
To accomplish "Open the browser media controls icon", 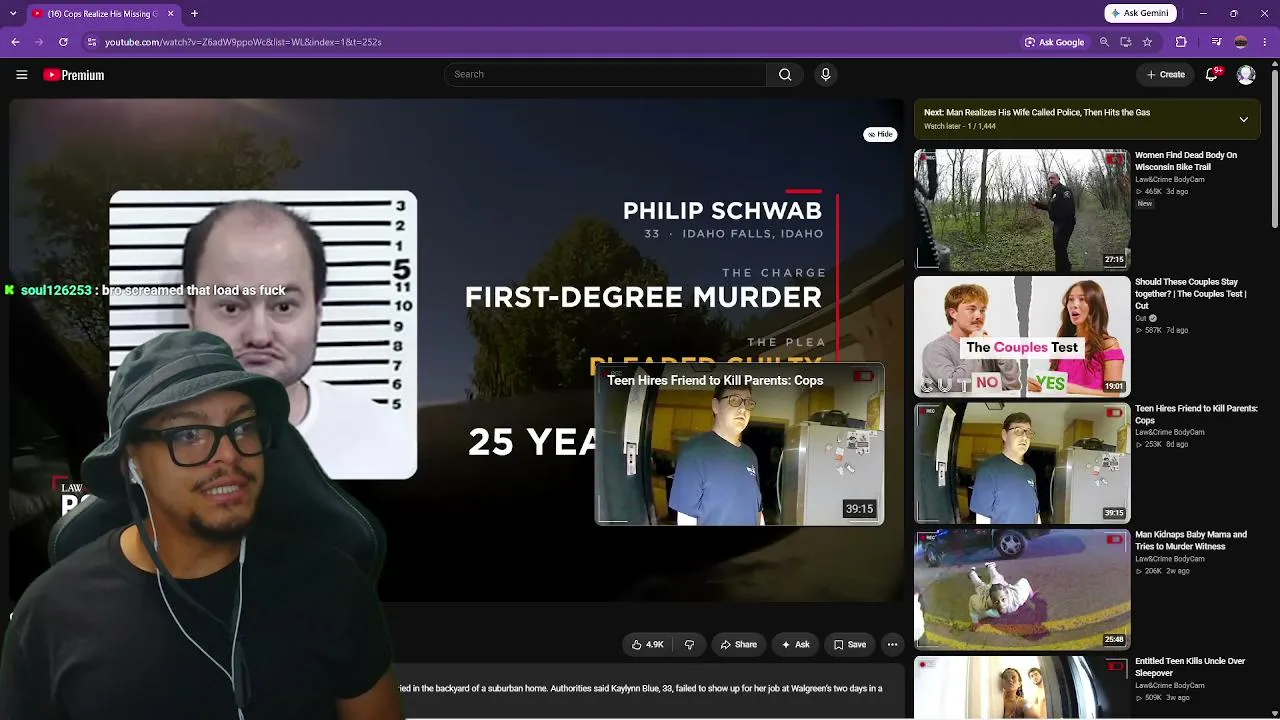I will [x=1216, y=42].
